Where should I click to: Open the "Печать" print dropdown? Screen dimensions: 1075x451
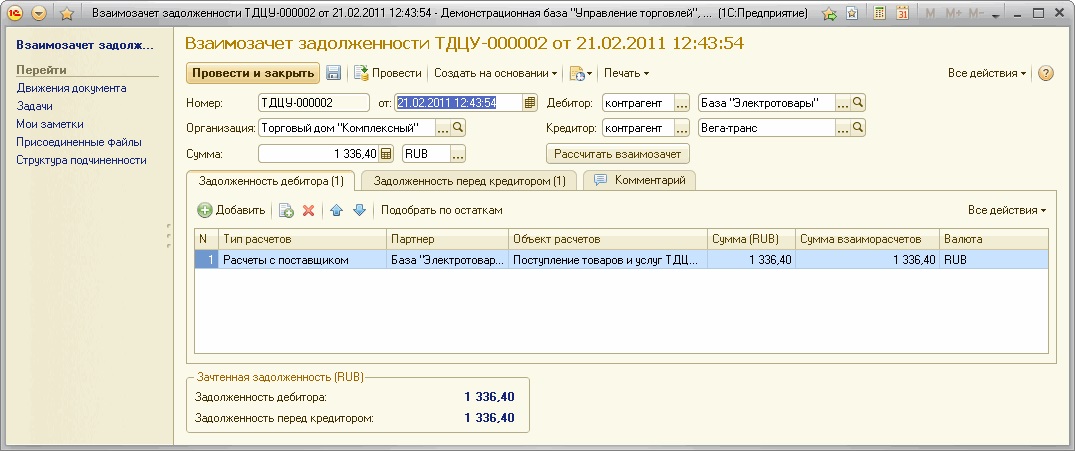pyautogui.click(x=626, y=73)
